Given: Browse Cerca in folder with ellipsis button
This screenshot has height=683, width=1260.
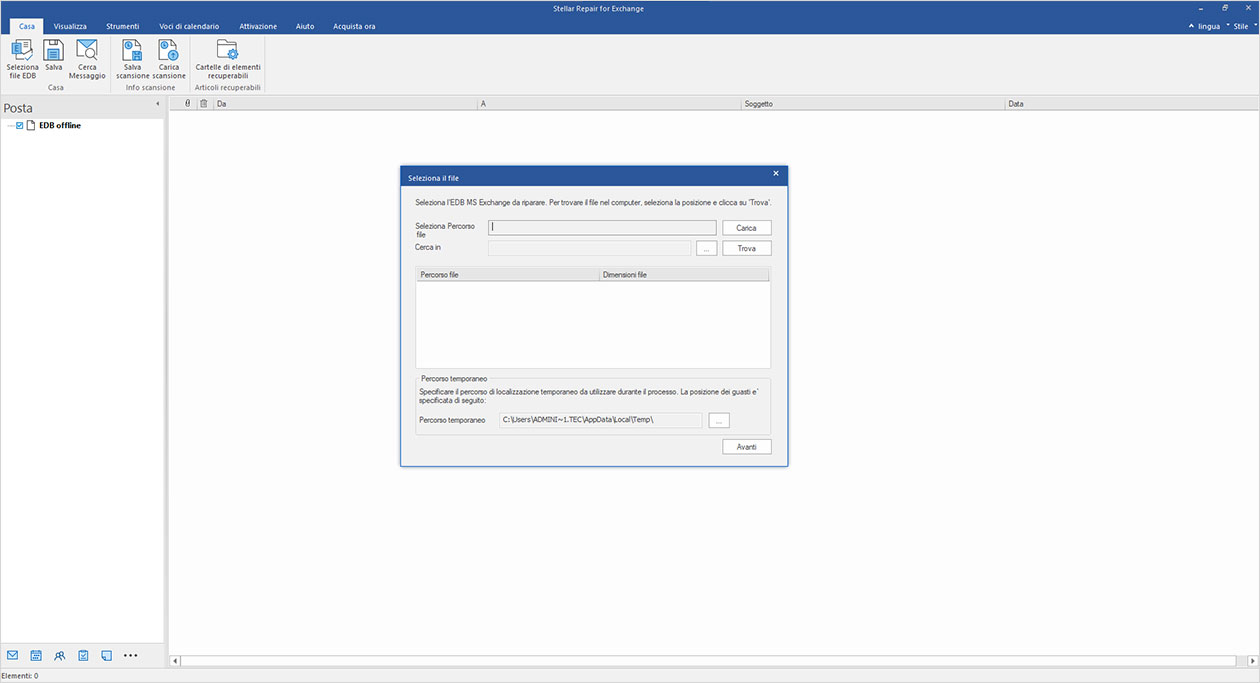Looking at the screenshot, I should 706,248.
